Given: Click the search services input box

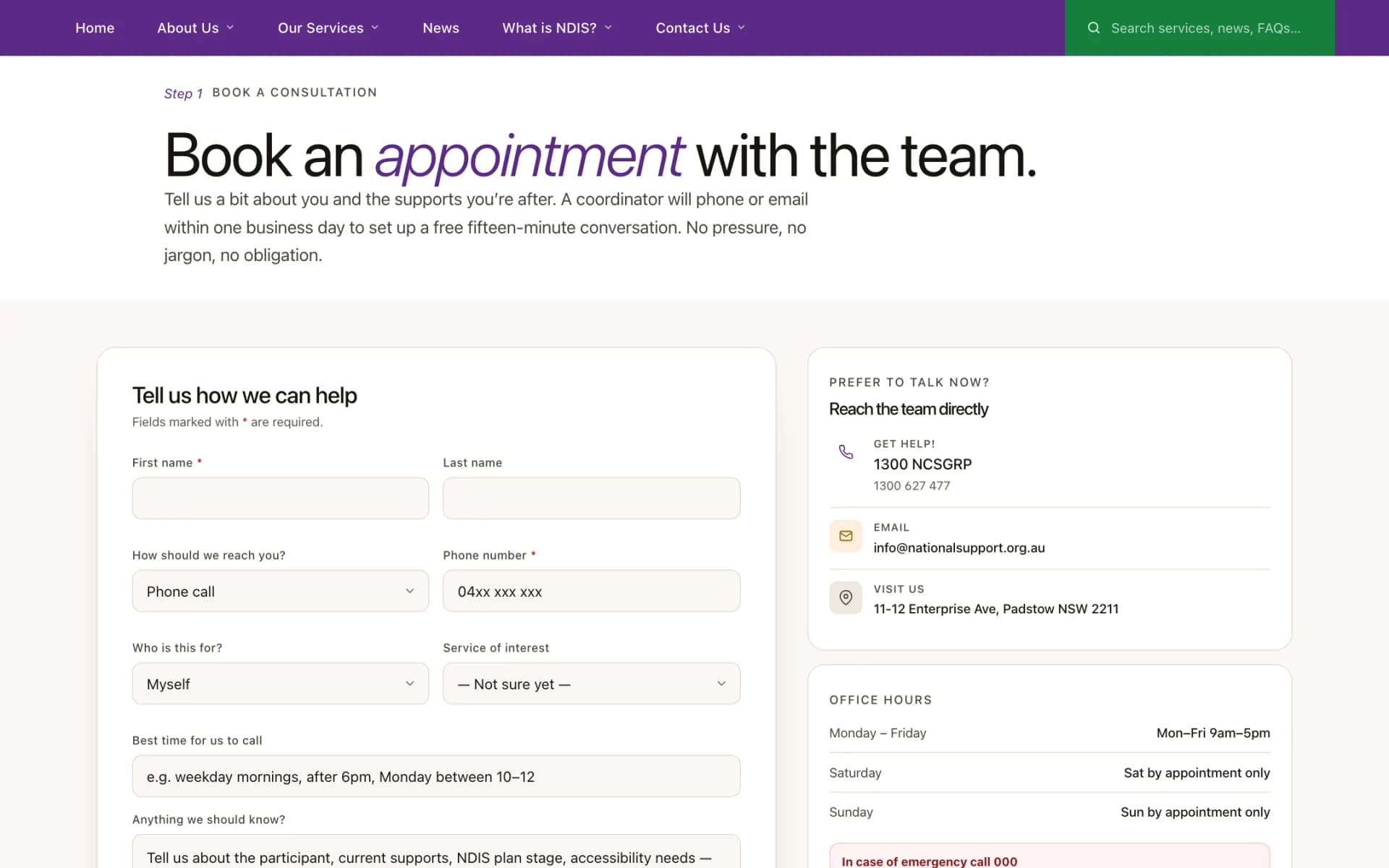Looking at the screenshot, I should (1199, 27).
